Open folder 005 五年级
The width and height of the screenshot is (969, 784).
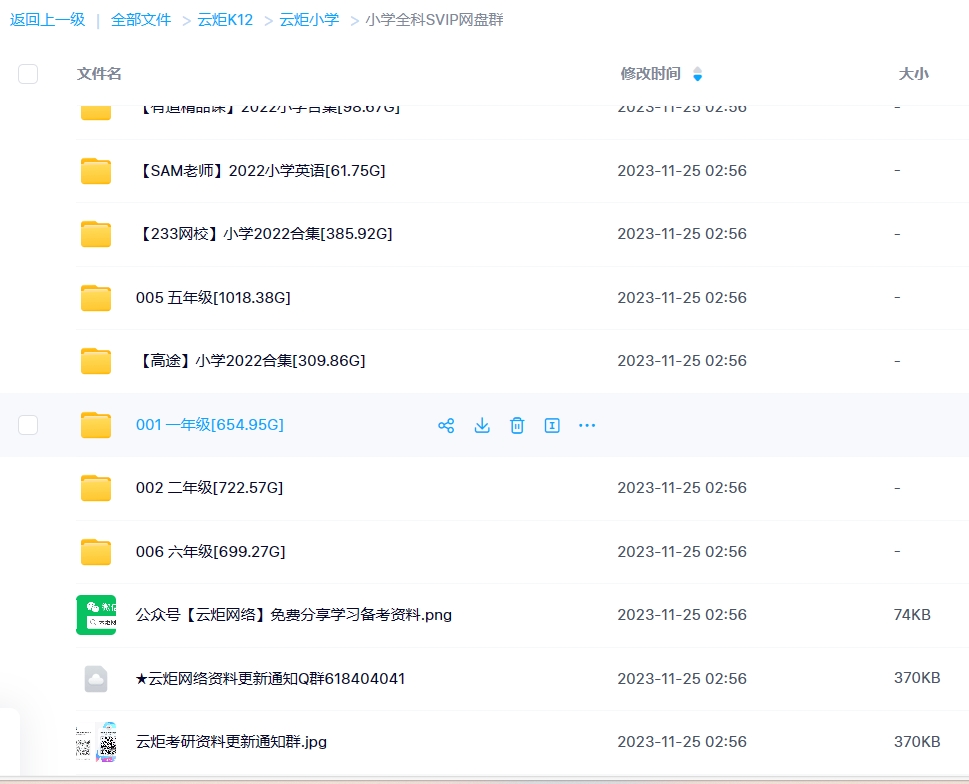[x=213, y=298]
